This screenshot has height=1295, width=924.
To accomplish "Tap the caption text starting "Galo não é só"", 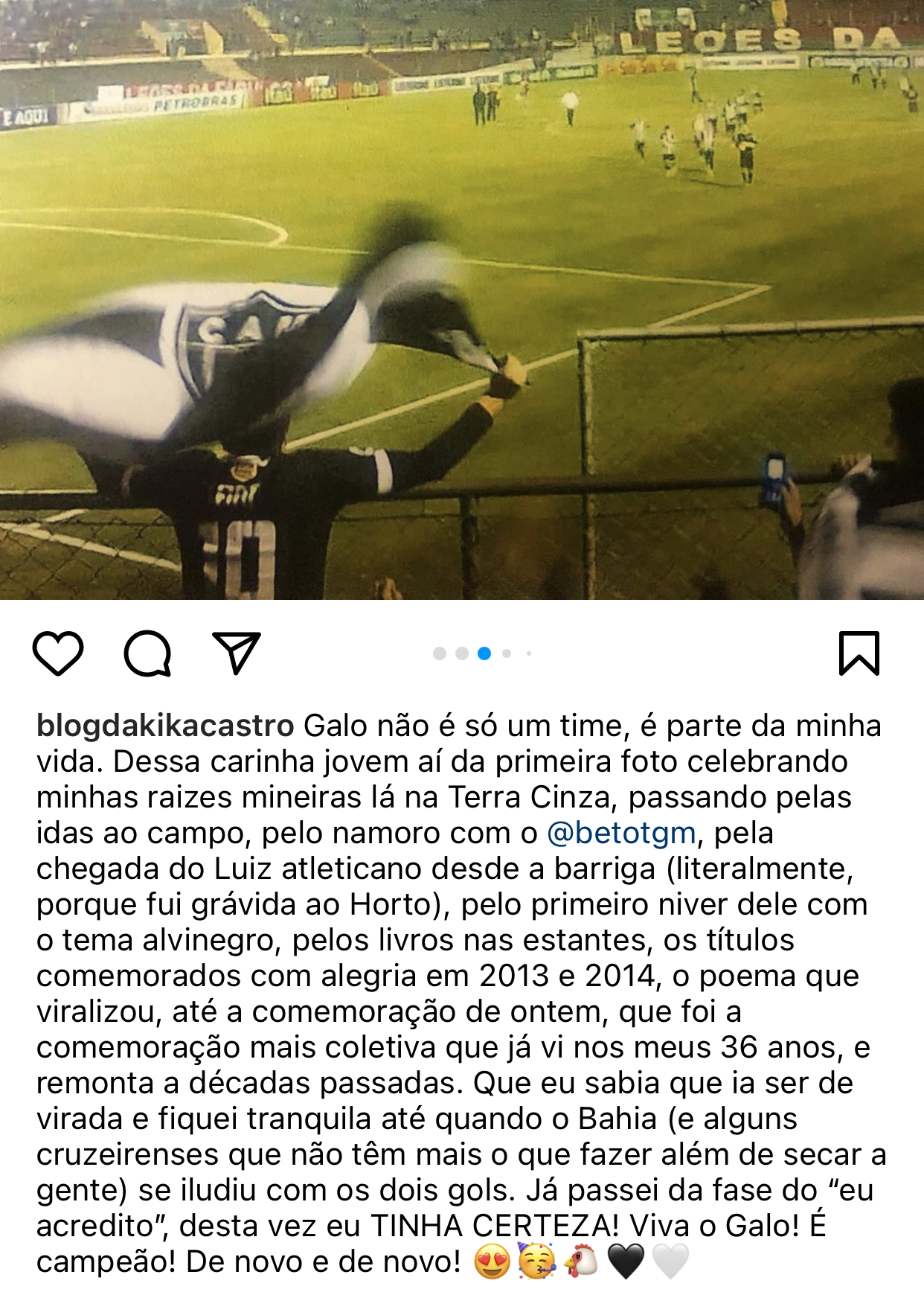I will [461, 994].
